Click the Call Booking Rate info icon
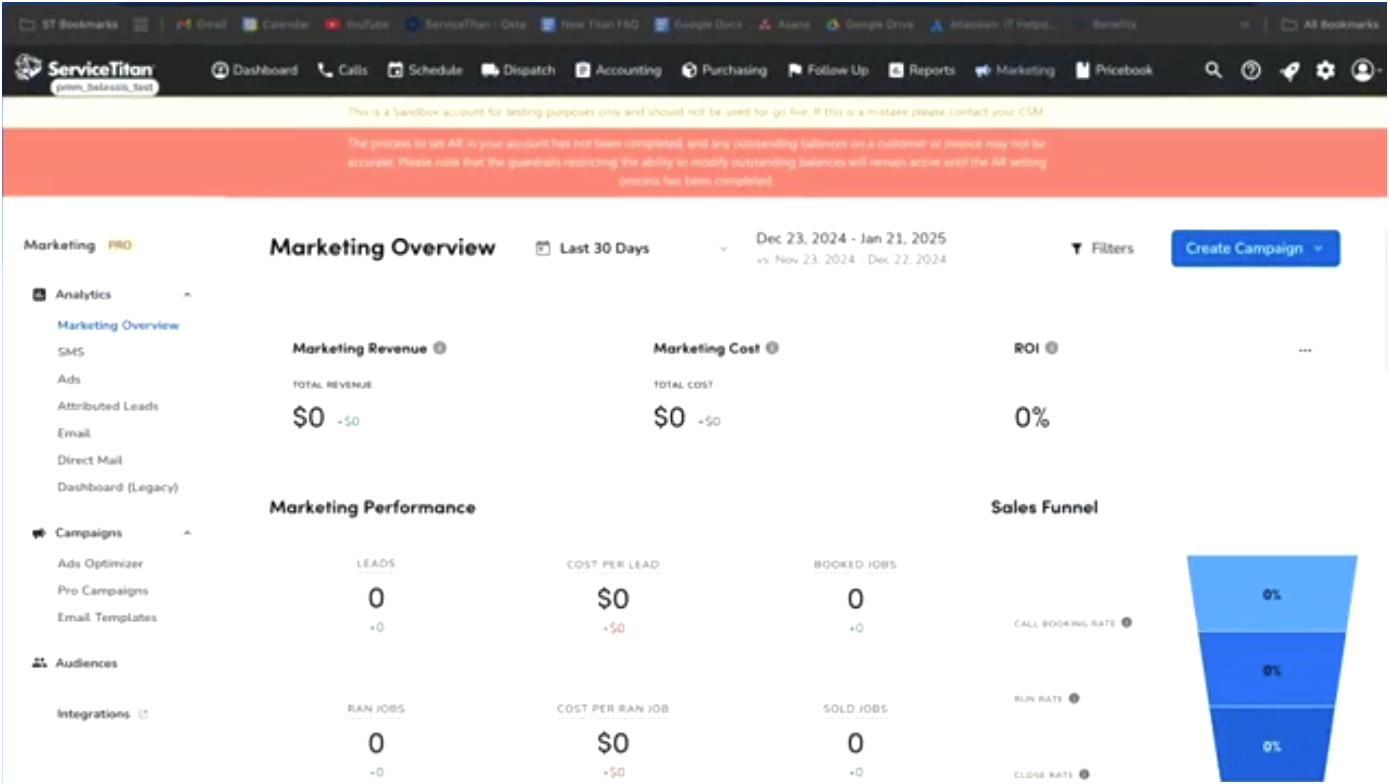This screenshot has width=1389, height=784. (x=1126, y=622)
